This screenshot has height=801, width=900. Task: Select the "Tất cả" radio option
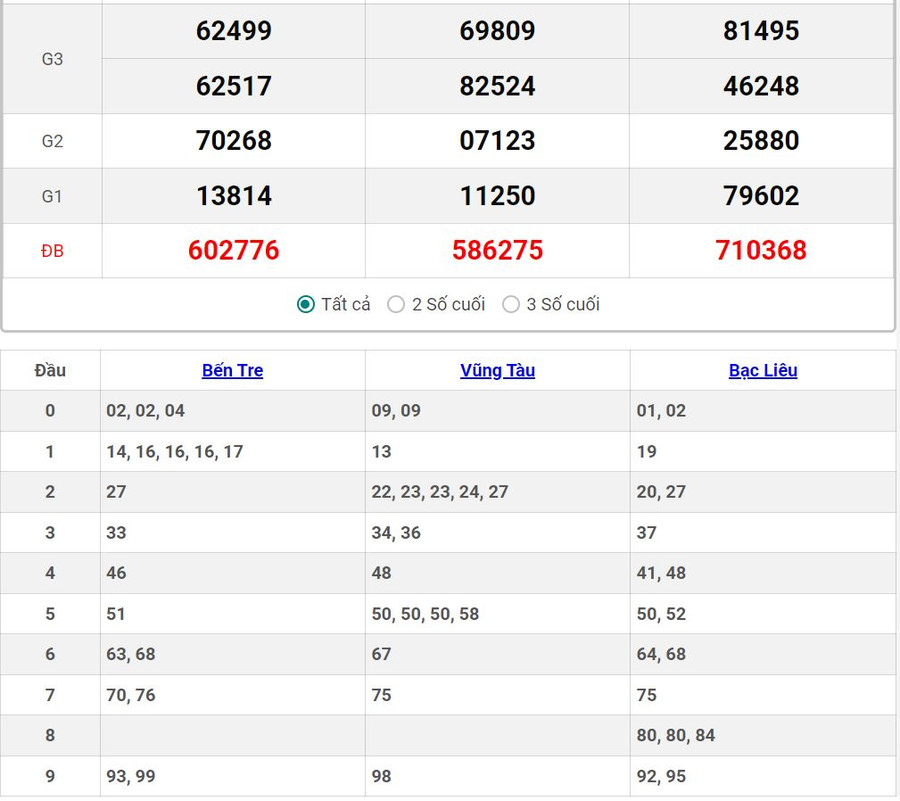pos(306,304)
